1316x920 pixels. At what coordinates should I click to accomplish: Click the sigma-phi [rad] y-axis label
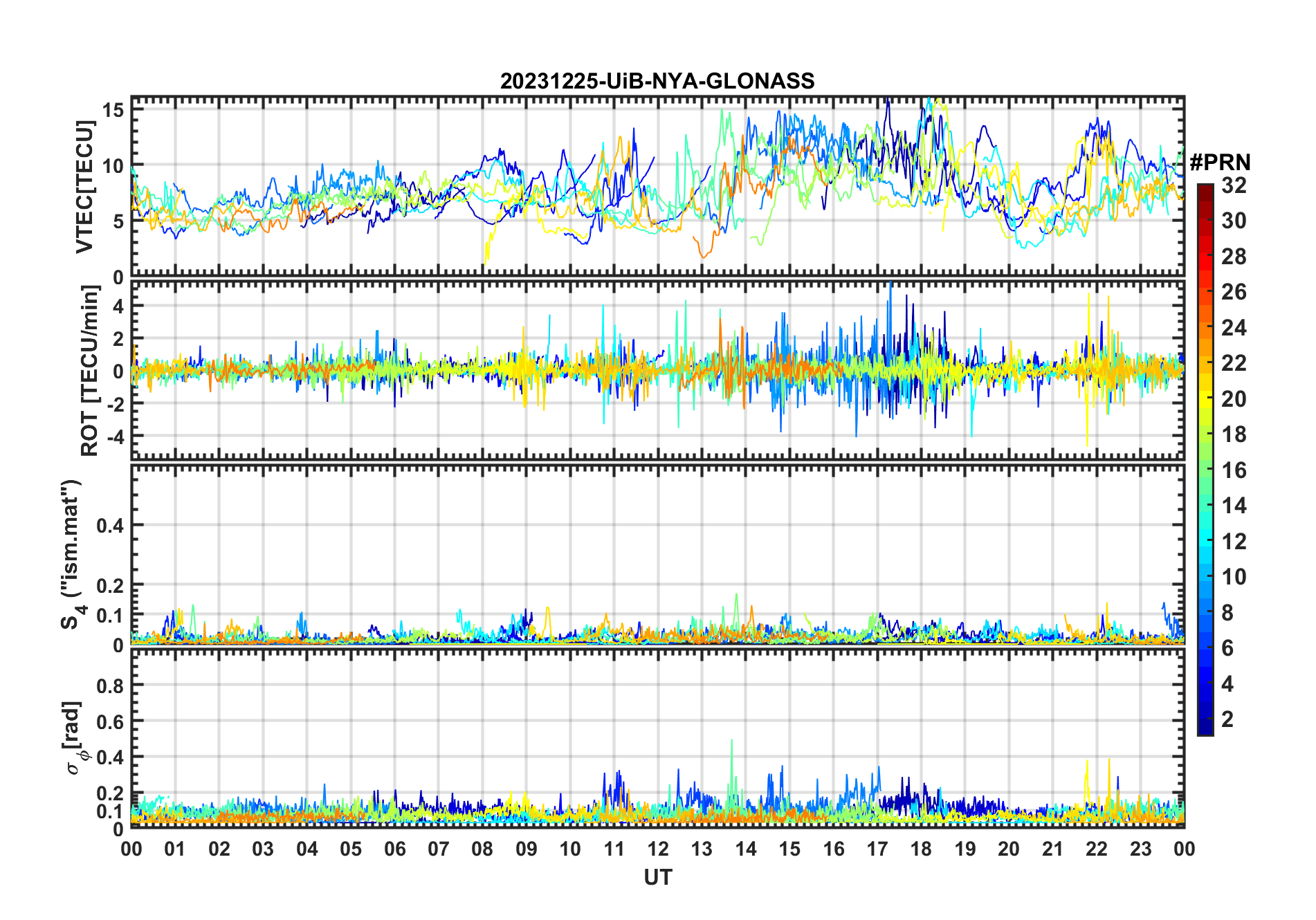73,737
